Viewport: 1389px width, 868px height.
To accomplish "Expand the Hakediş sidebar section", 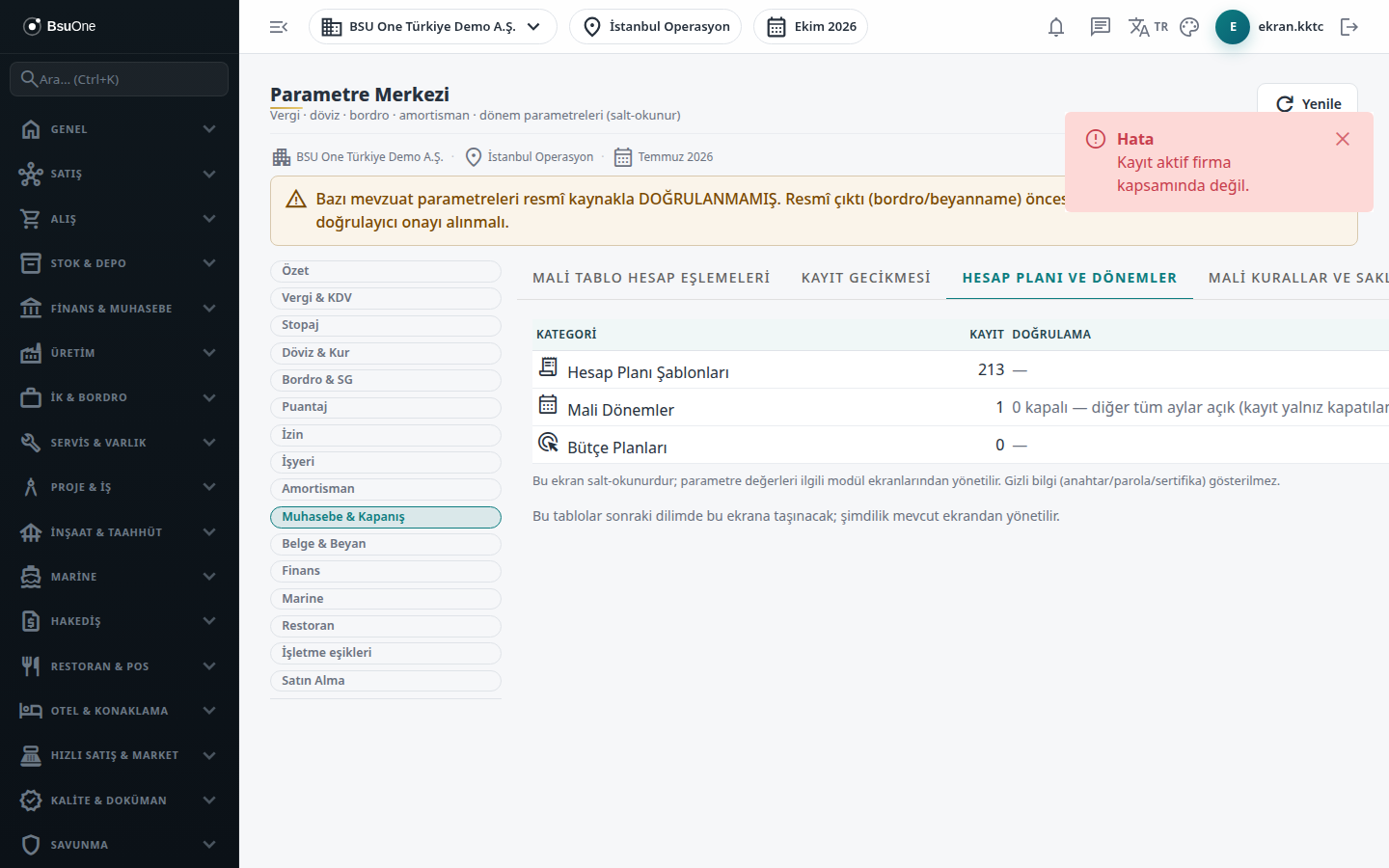I will coord(120,621).
